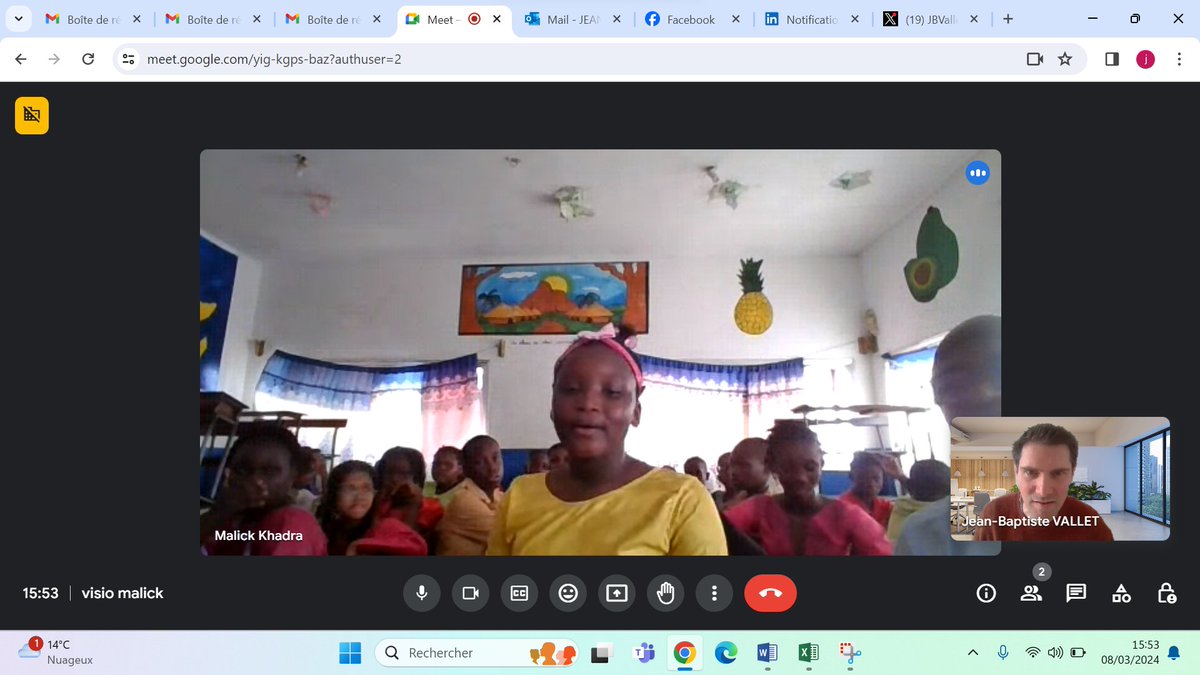Open more options three-dot menu
The image size is (1200, 675).
pos(714,593)
